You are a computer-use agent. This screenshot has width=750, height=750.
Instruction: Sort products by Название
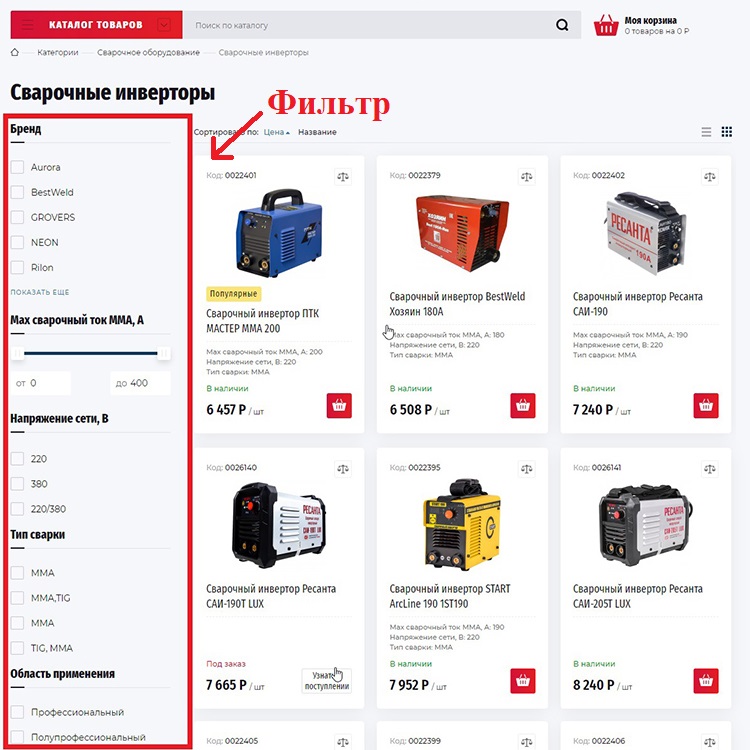click(x=317, y=132)
